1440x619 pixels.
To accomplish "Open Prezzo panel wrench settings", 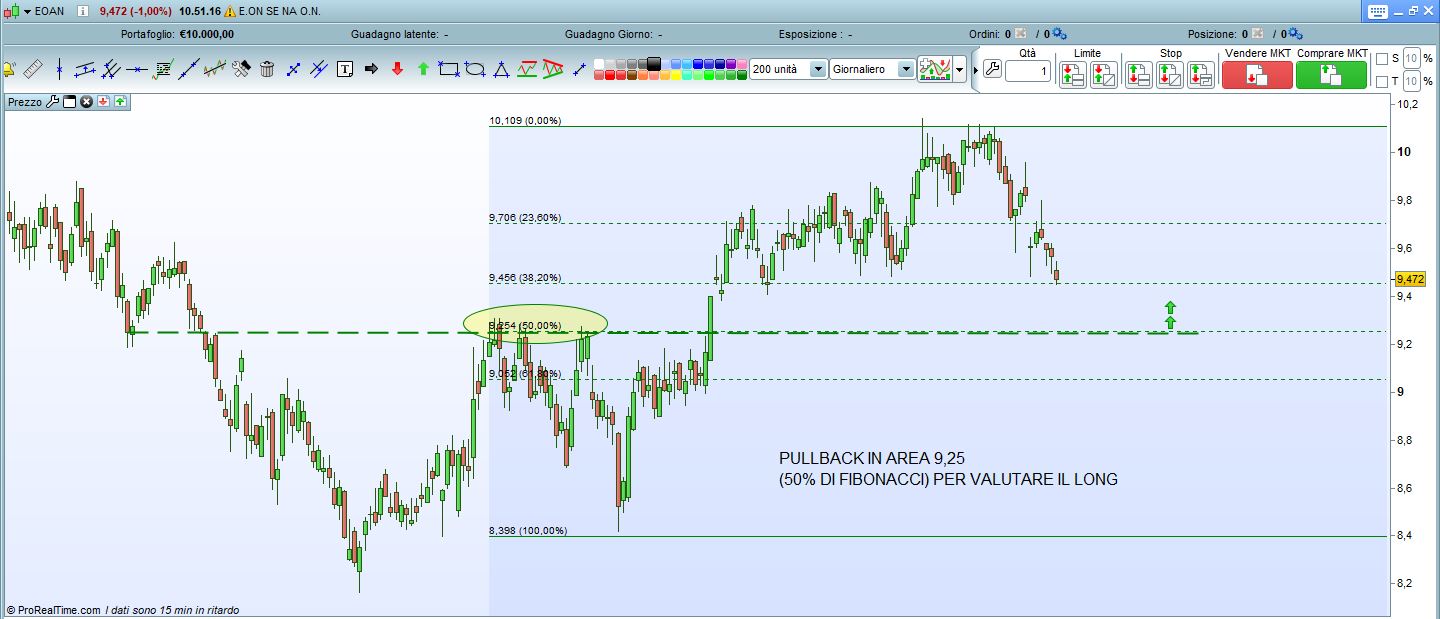I will click(53, 101).
